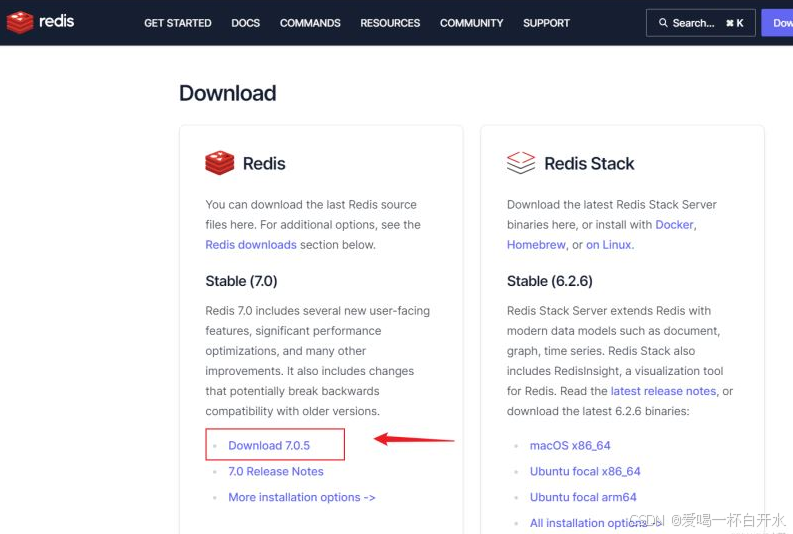793x534 pixels.
Task: Open the GET STARTED menu
Action: click(178, 23)
